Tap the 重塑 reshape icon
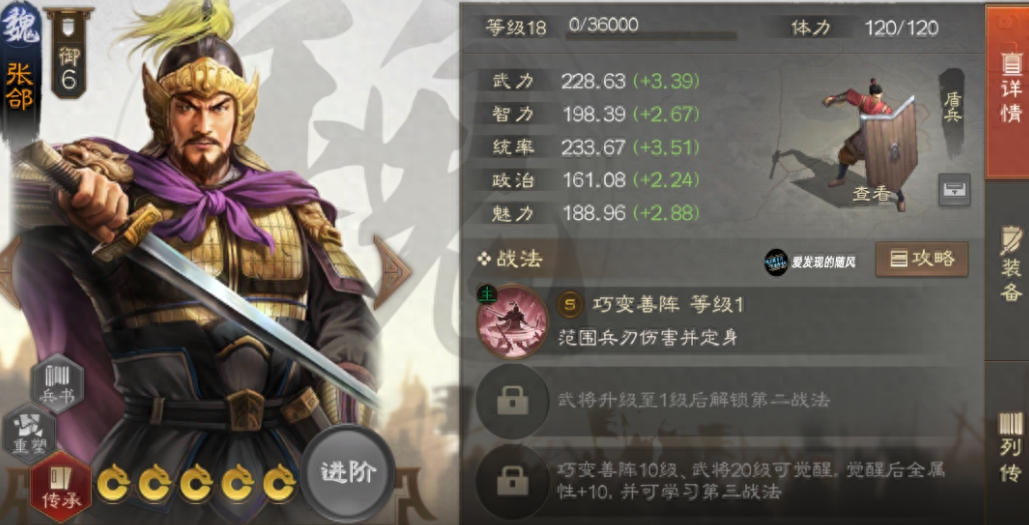Screen dimensions: 1029x525 click(x=30, y=433)
